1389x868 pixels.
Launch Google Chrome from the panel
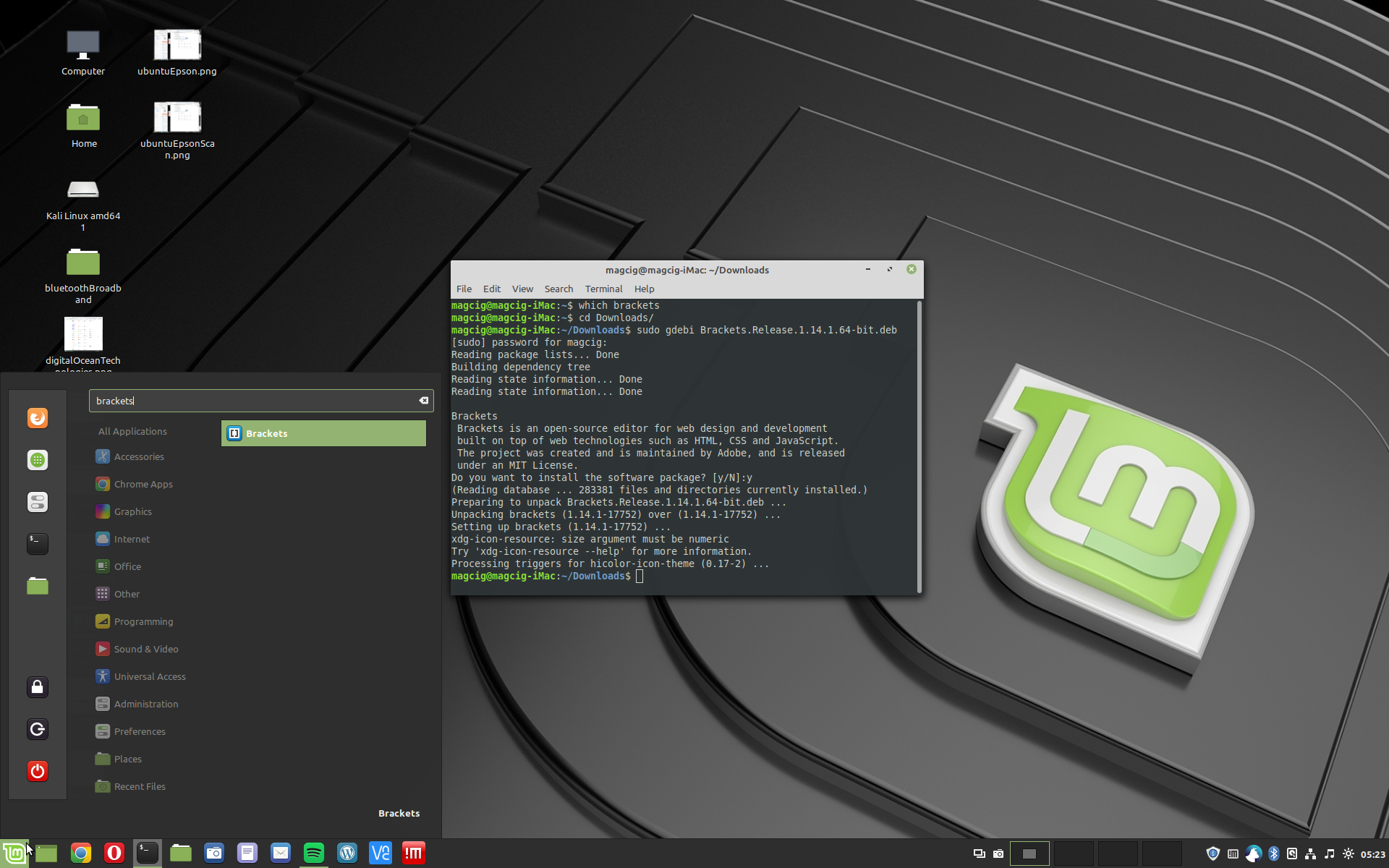81,854
